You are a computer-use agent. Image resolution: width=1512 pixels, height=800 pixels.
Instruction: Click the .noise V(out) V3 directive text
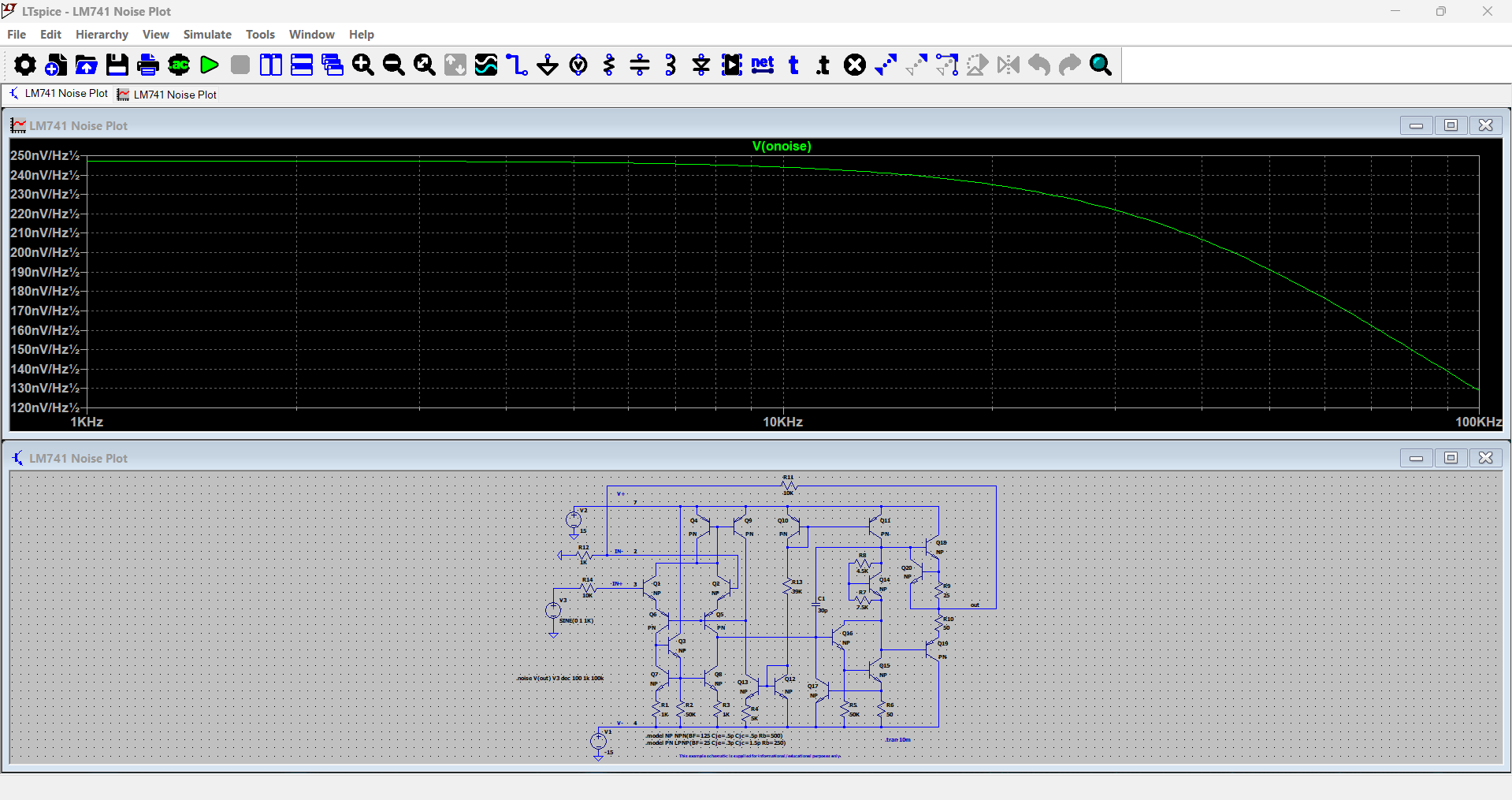point(560,679)
